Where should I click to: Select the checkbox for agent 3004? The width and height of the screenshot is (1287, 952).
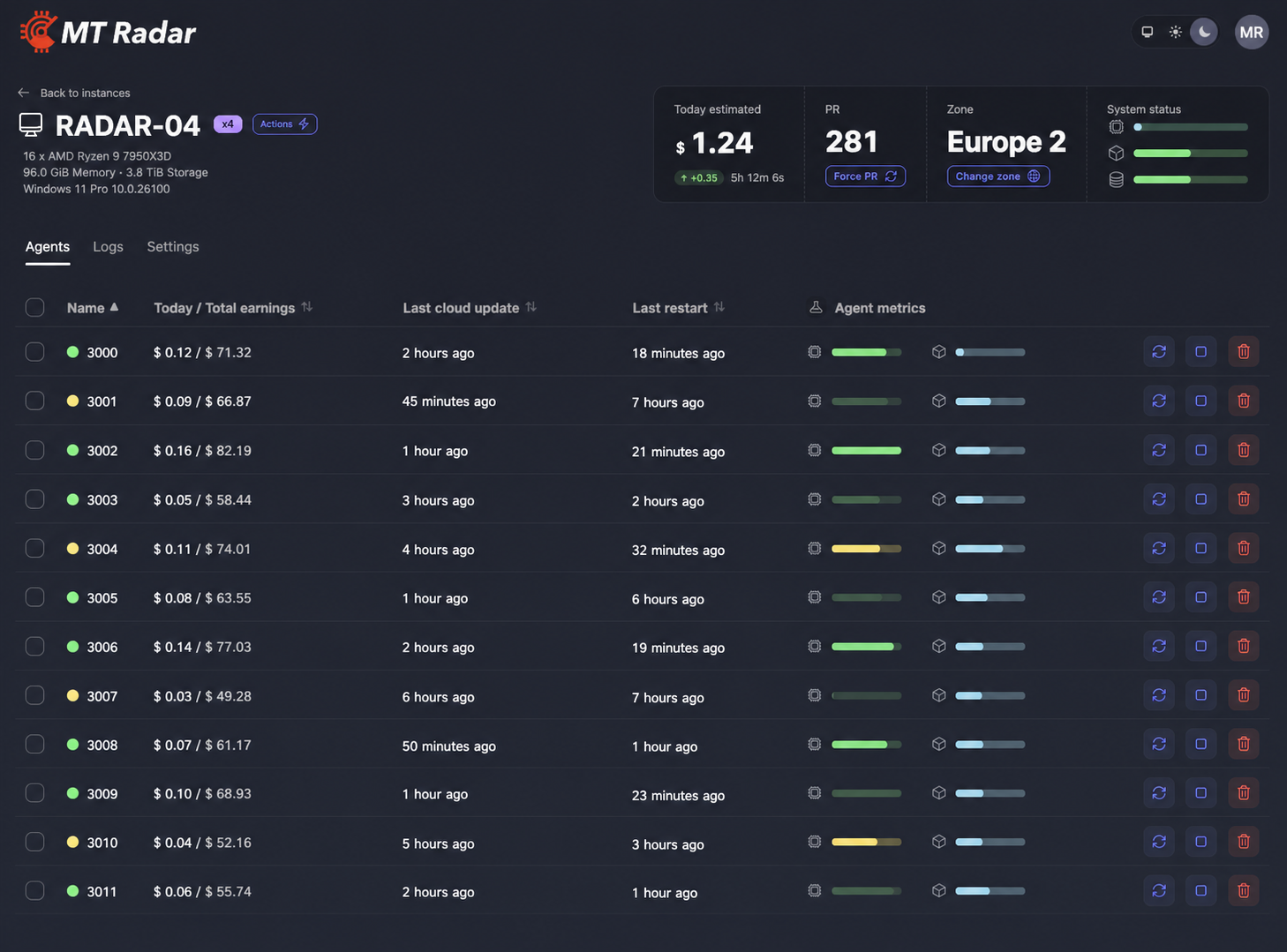(x=34, y=548)
